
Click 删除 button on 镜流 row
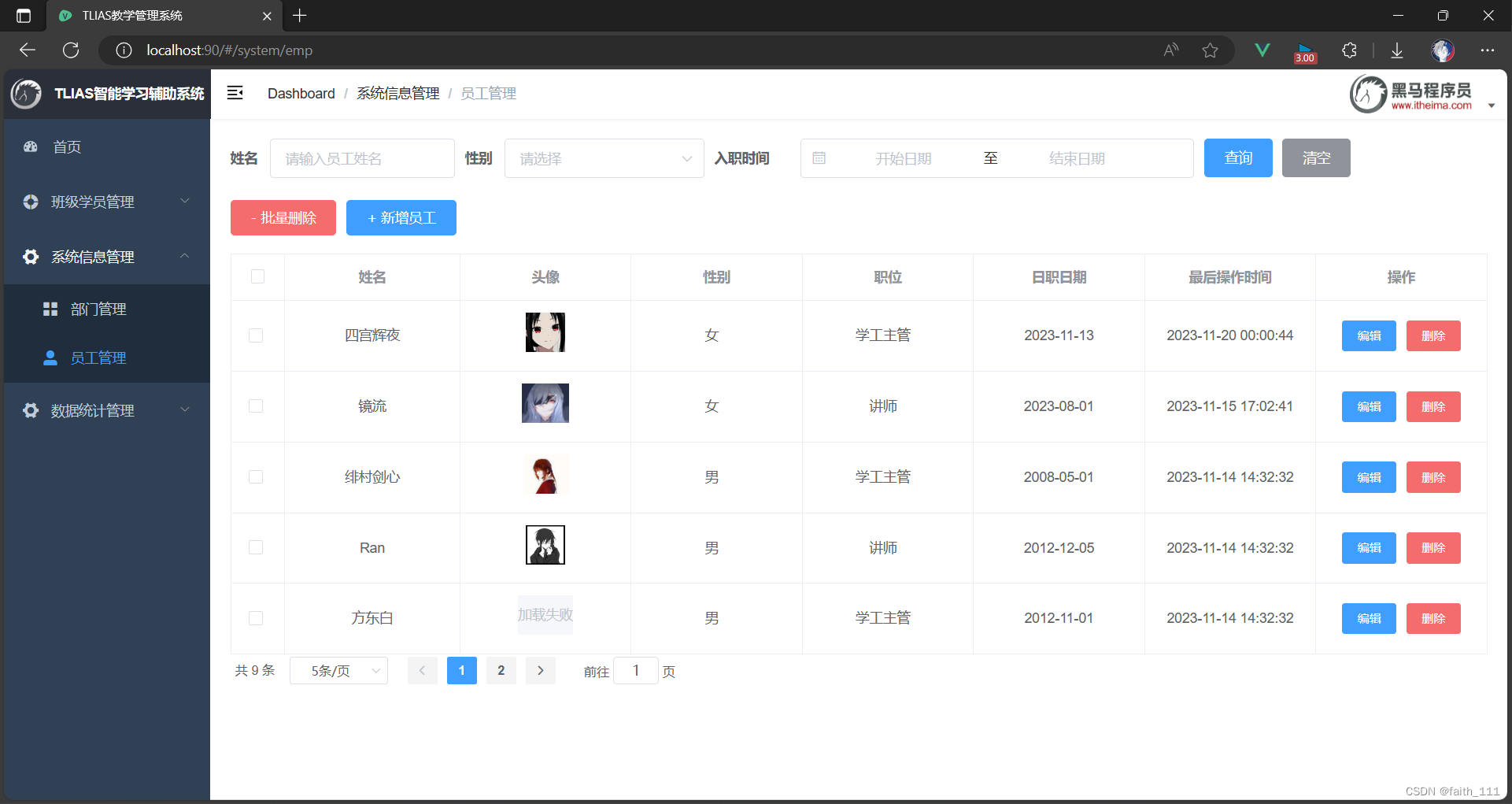click(1433, 406)
